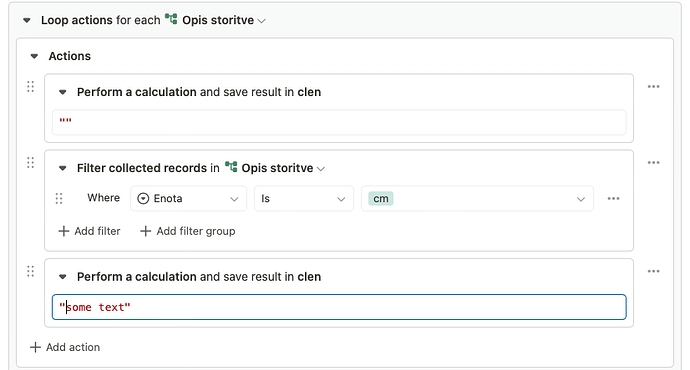Open more options for first calculation action
690x370 pixels.
point(653,87)
